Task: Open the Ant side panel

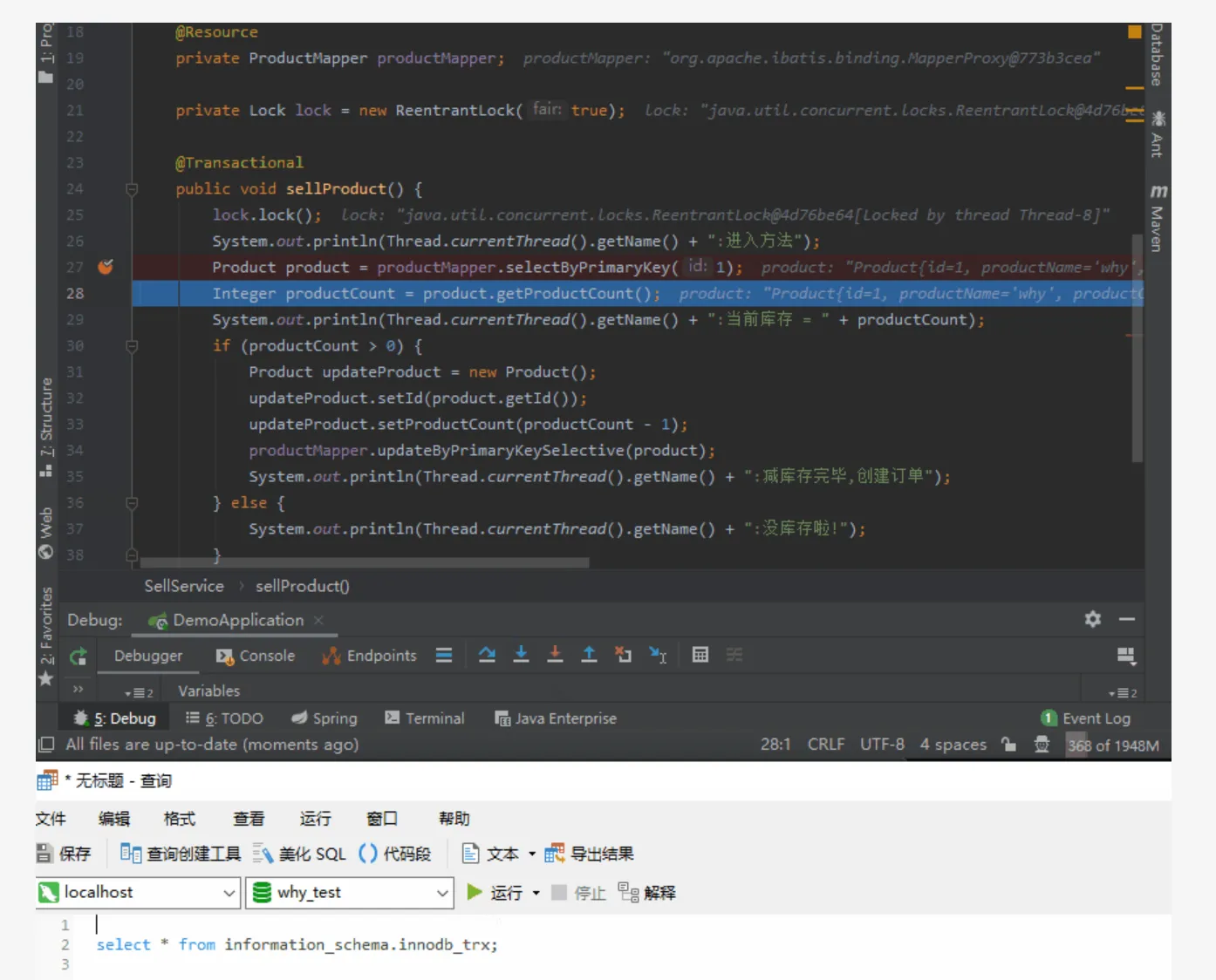Action: point(1158,134)
